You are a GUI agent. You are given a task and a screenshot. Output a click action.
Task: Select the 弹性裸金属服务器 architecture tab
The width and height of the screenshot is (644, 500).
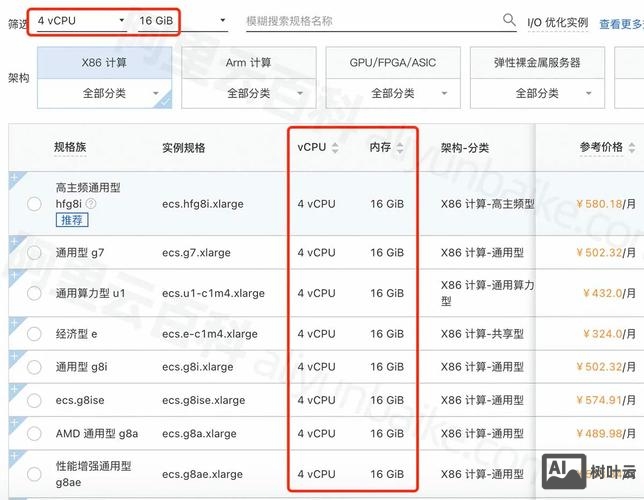click(537, 63)
